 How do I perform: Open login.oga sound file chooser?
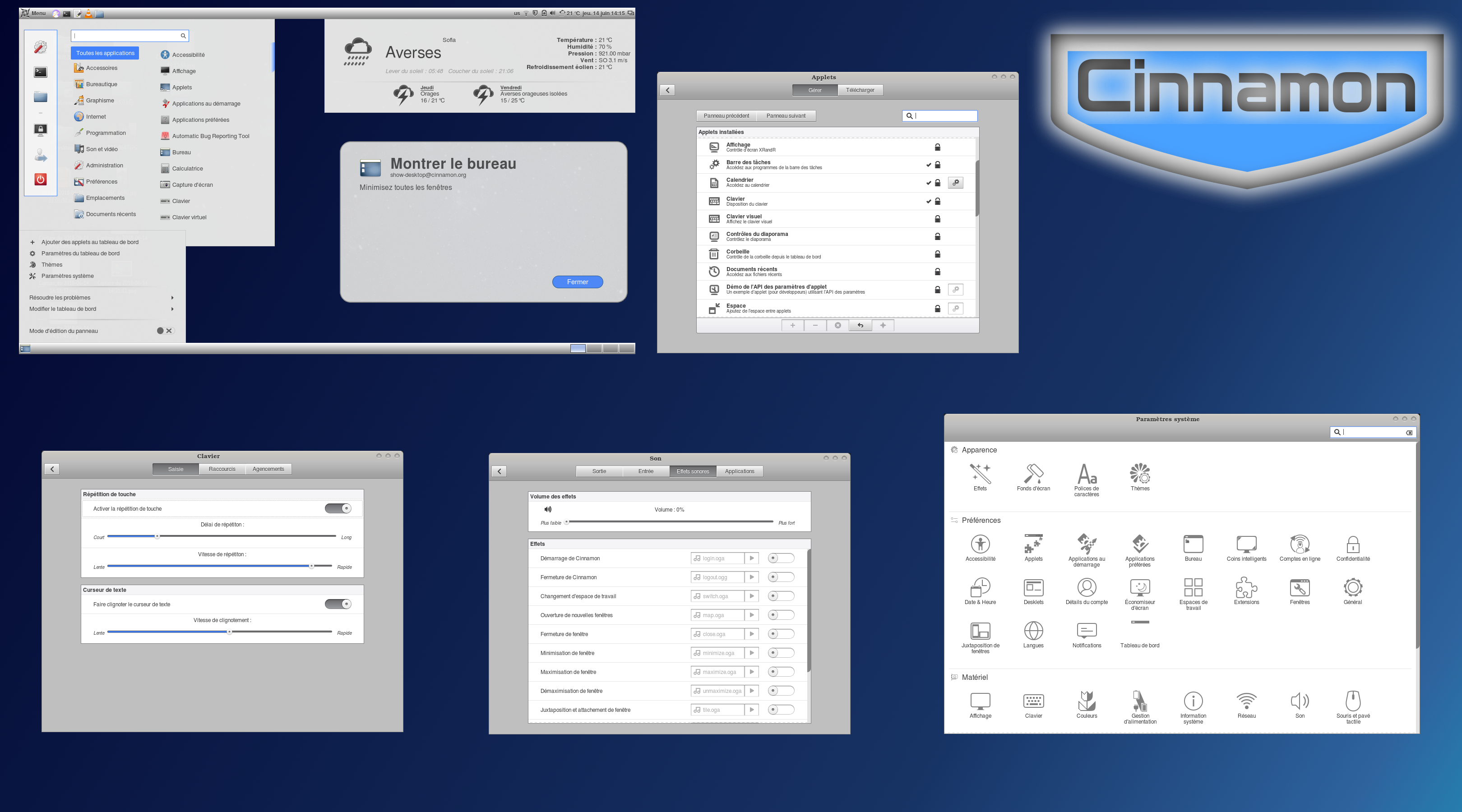point(717,558)
